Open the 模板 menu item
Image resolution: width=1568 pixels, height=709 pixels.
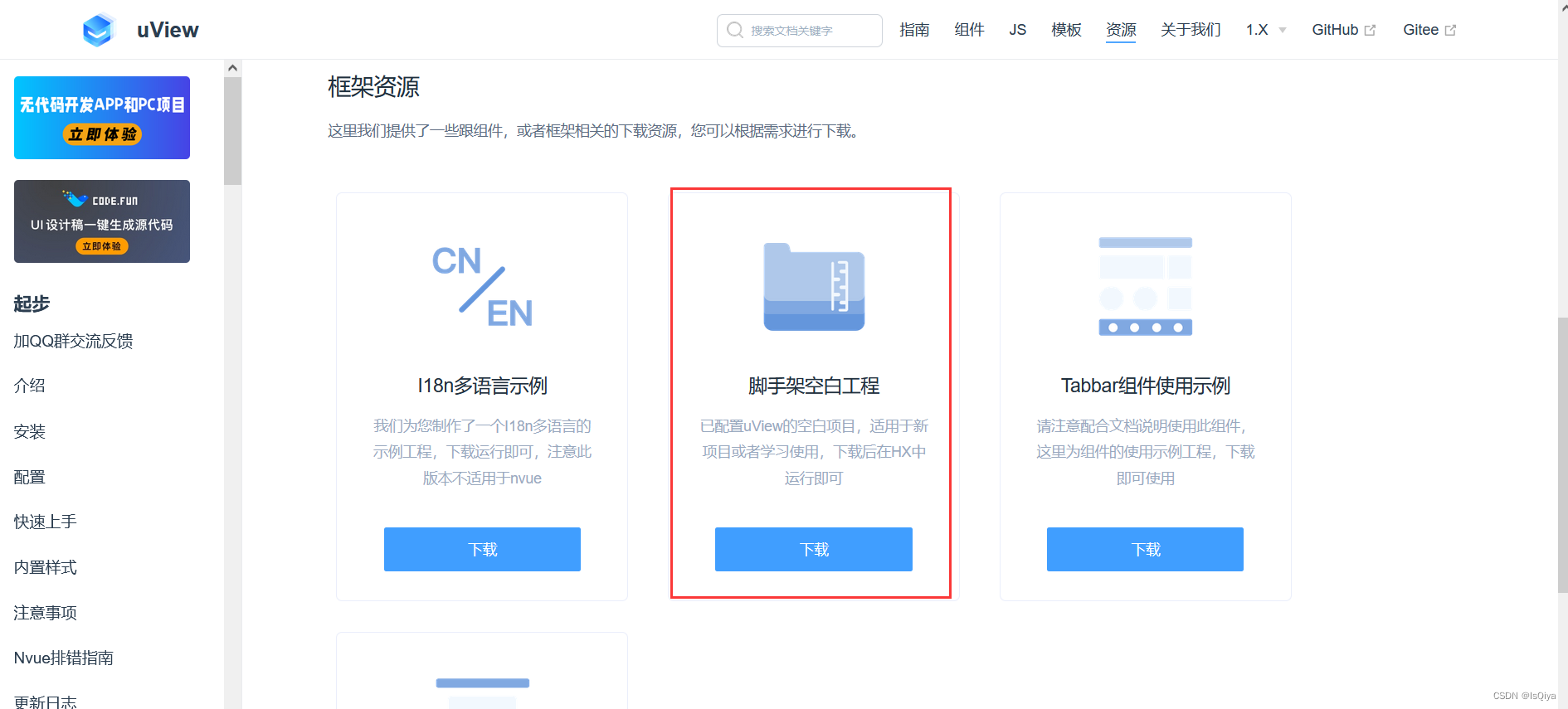[x=1066, y=30]
